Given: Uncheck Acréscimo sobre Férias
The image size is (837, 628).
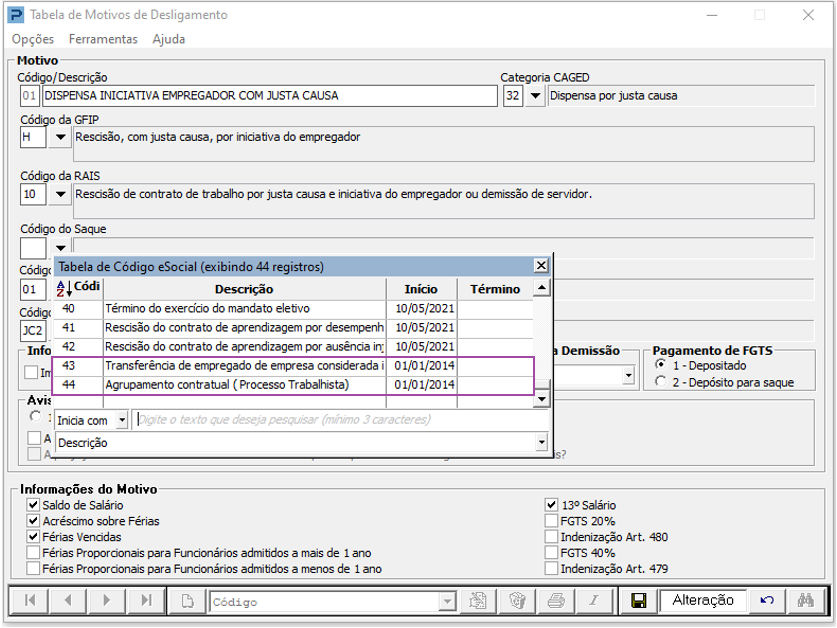Looking at the screenshot, I should tap(33, 521).
